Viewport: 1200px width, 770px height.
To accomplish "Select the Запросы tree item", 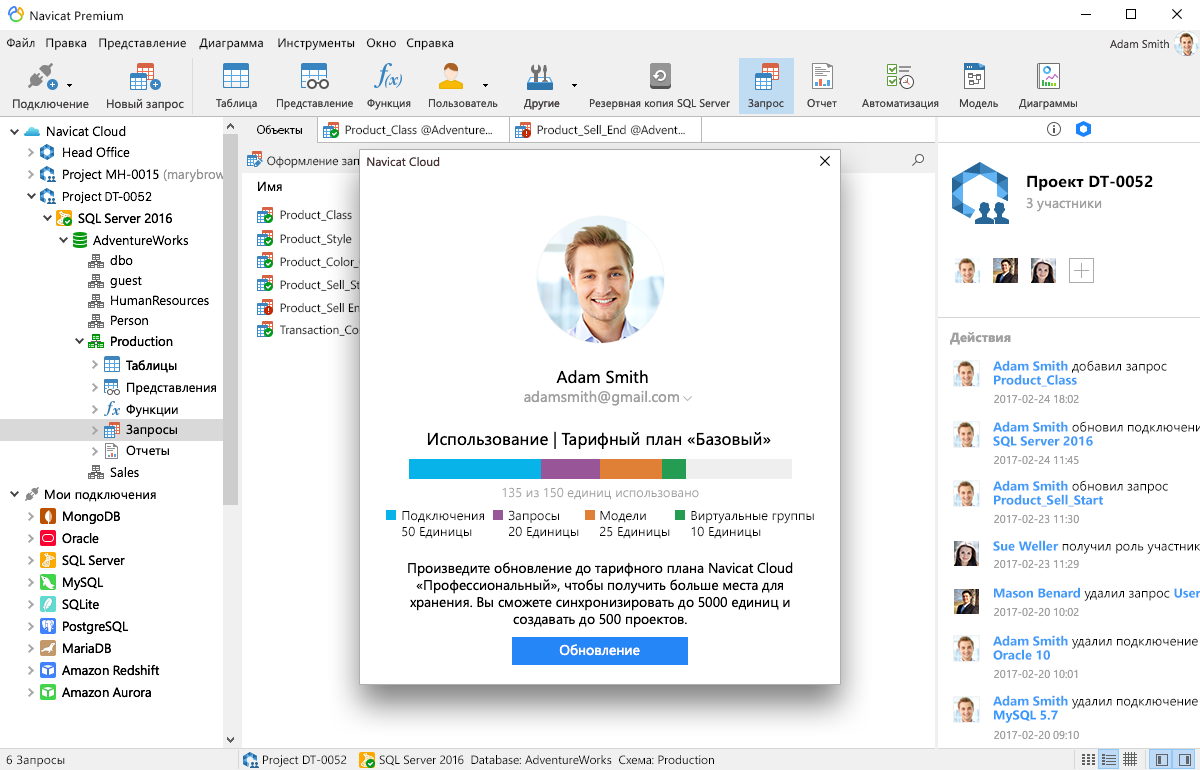I will pyautogui.click(x=111, y=430).
